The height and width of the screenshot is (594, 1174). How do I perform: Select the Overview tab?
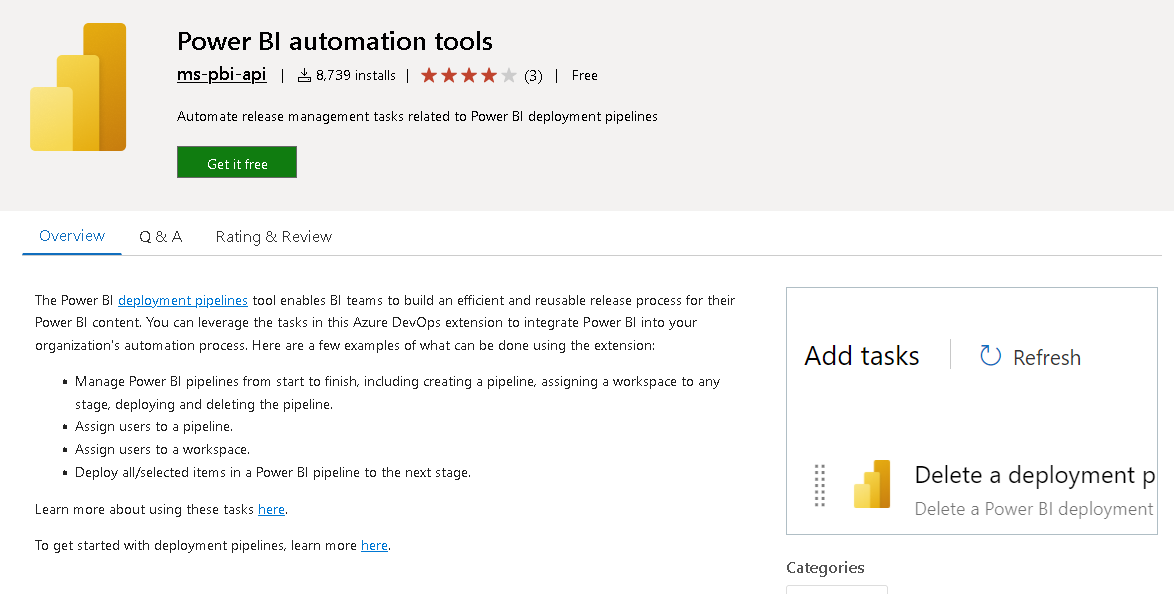72,236
